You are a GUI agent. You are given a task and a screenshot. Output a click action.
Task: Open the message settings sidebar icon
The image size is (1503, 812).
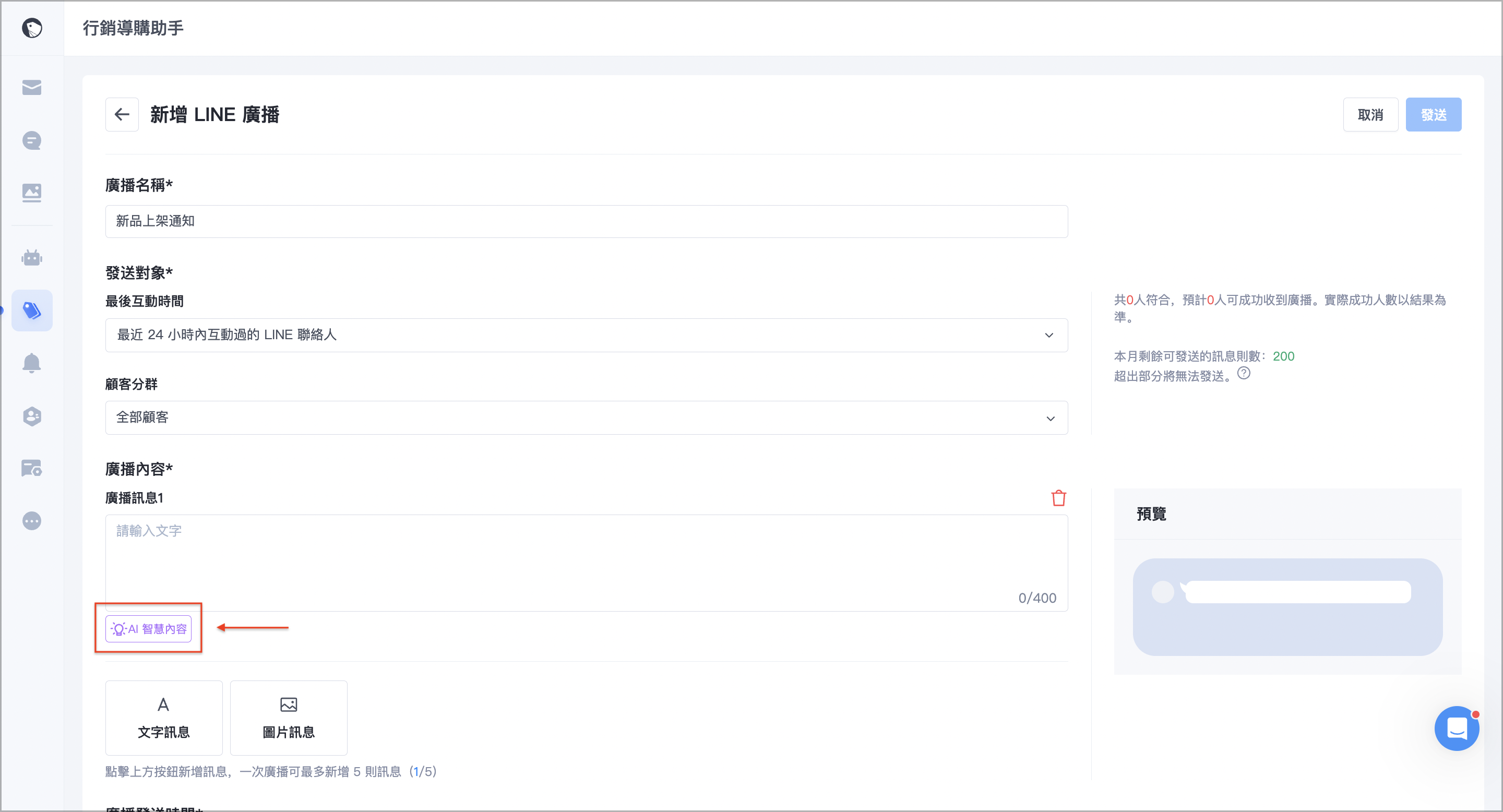(31, 468)
